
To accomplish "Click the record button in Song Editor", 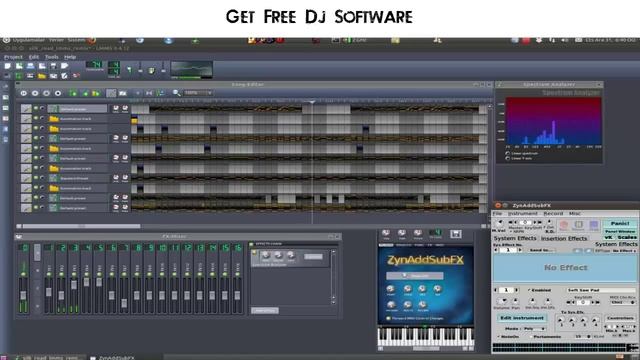I will [35, 93].
